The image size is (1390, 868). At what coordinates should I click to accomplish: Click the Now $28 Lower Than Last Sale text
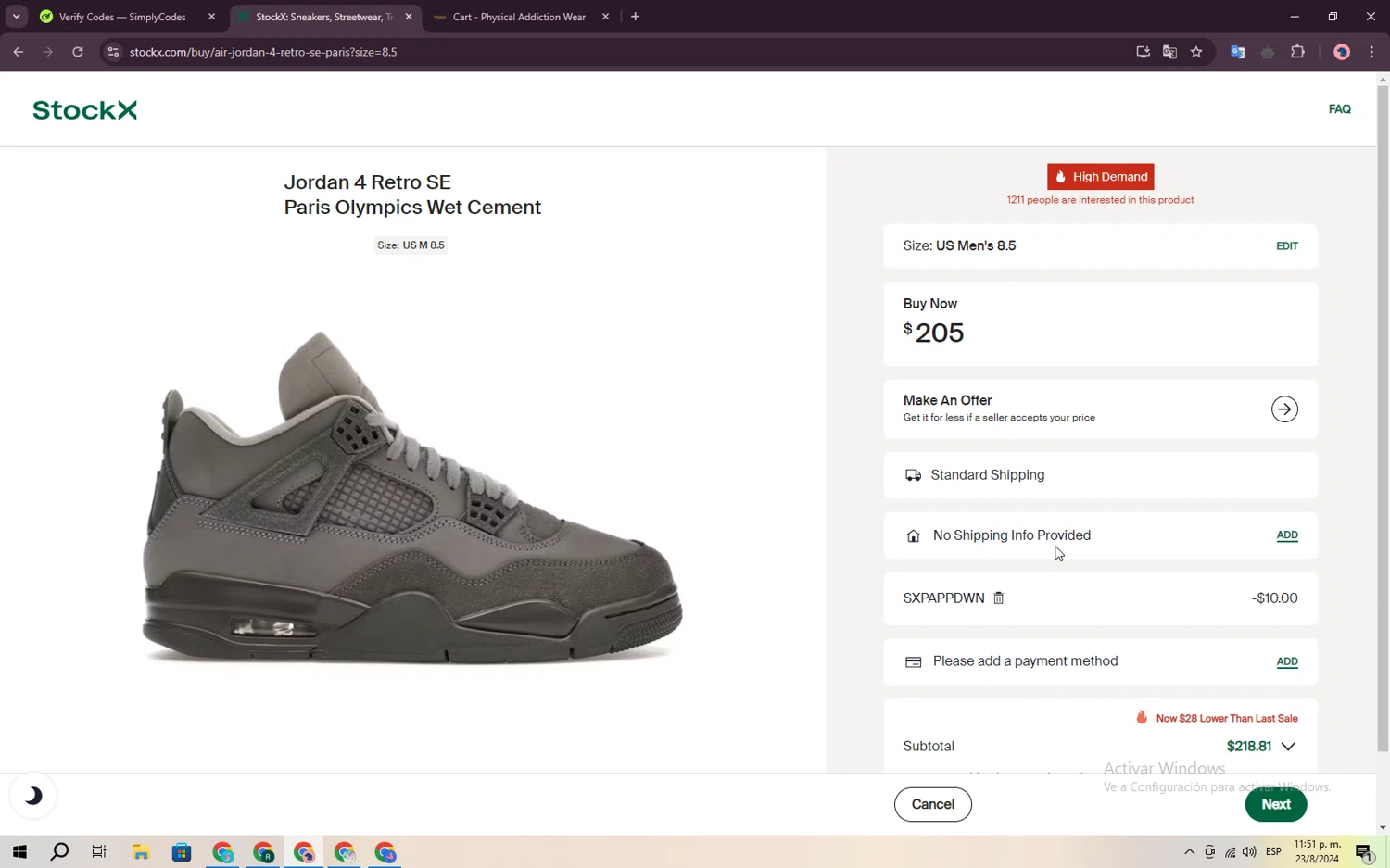1226,719
